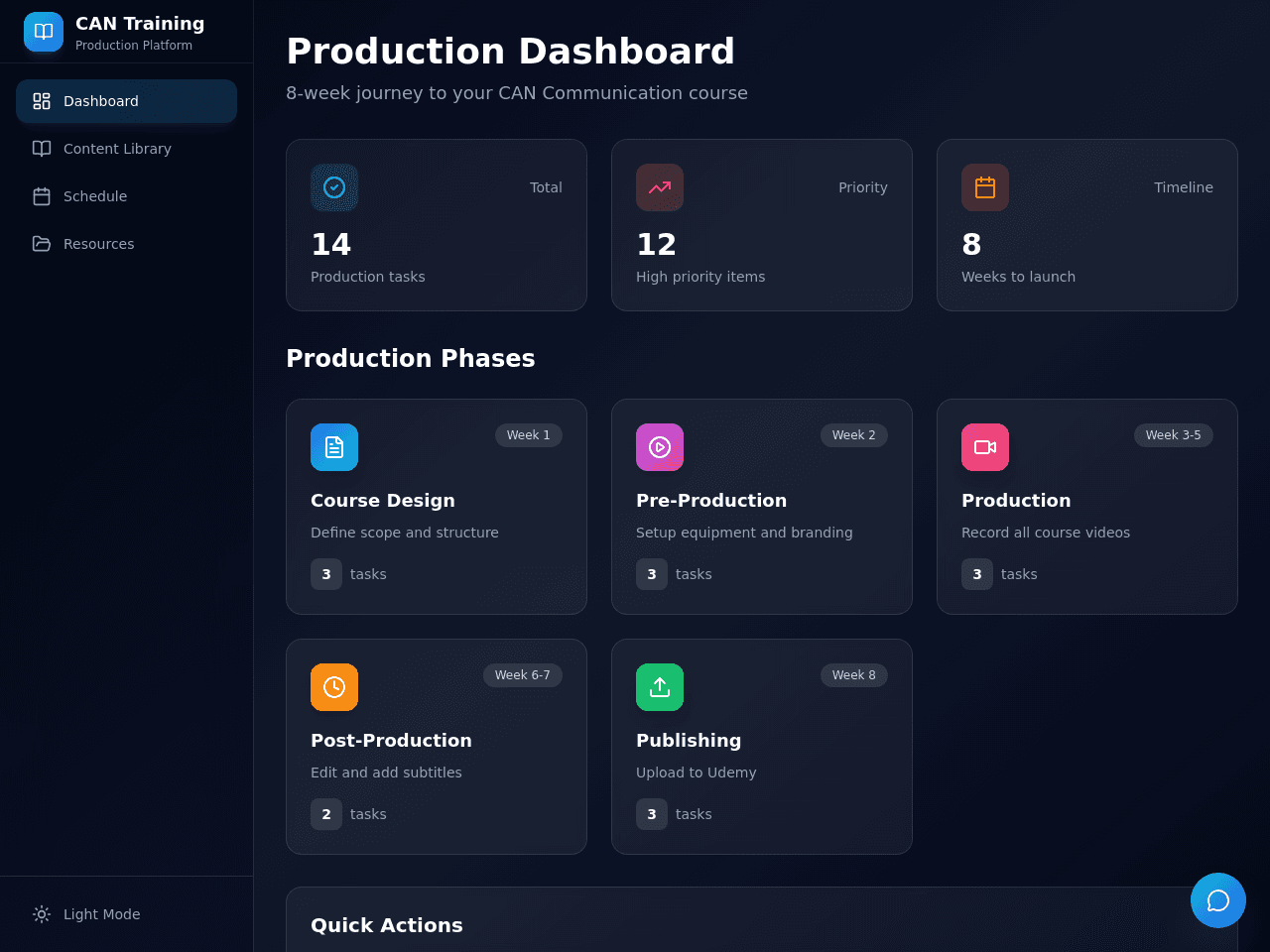This screenshot has height=952, width=1270.
Task: Click the Production Phases section heading
Action: pyautogui.click(x=411, y=359)
